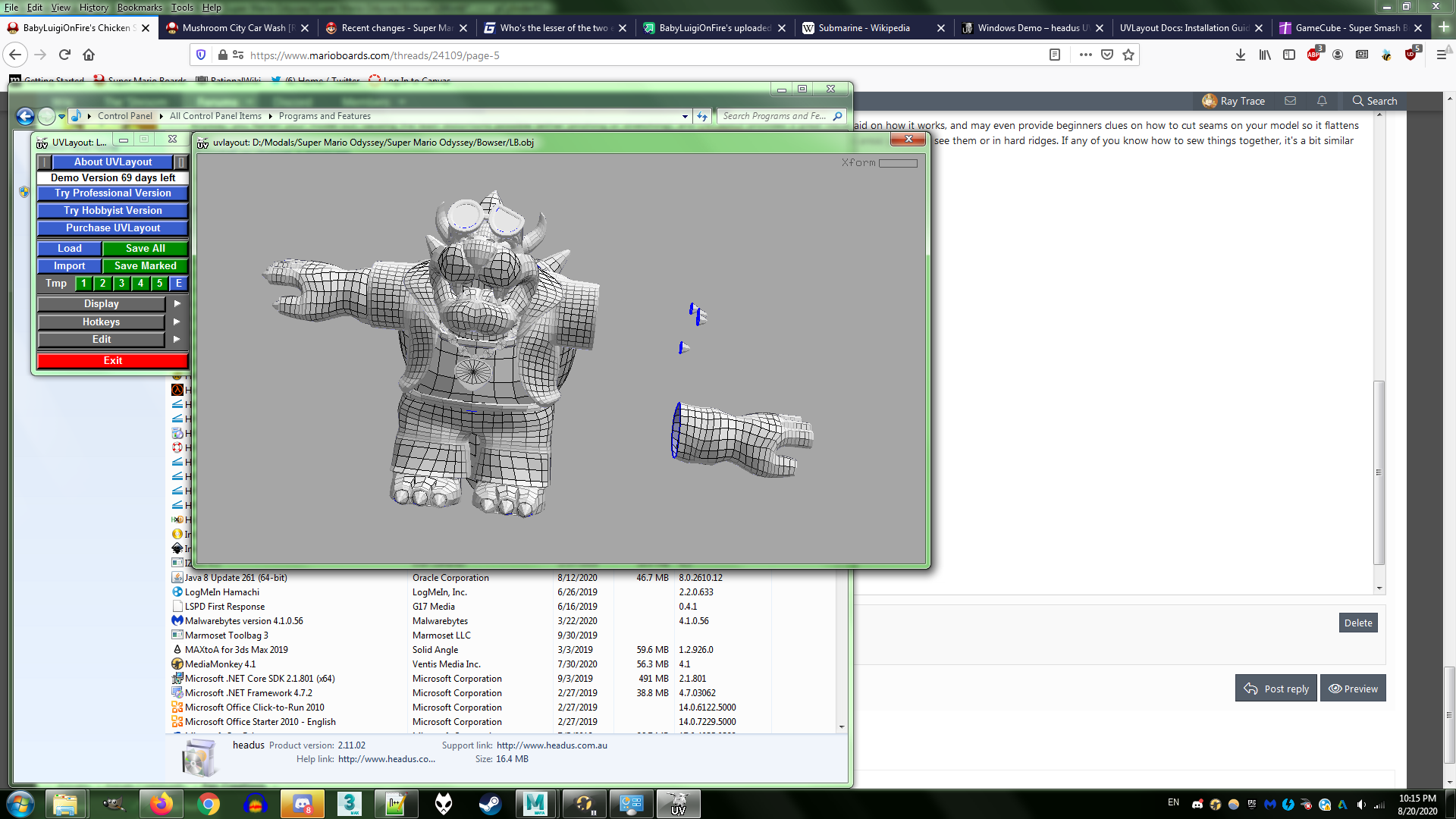Open recent pages dropdown beside Control Panel arrows
Screen dimensions: 1456x819
pos(61,116)
